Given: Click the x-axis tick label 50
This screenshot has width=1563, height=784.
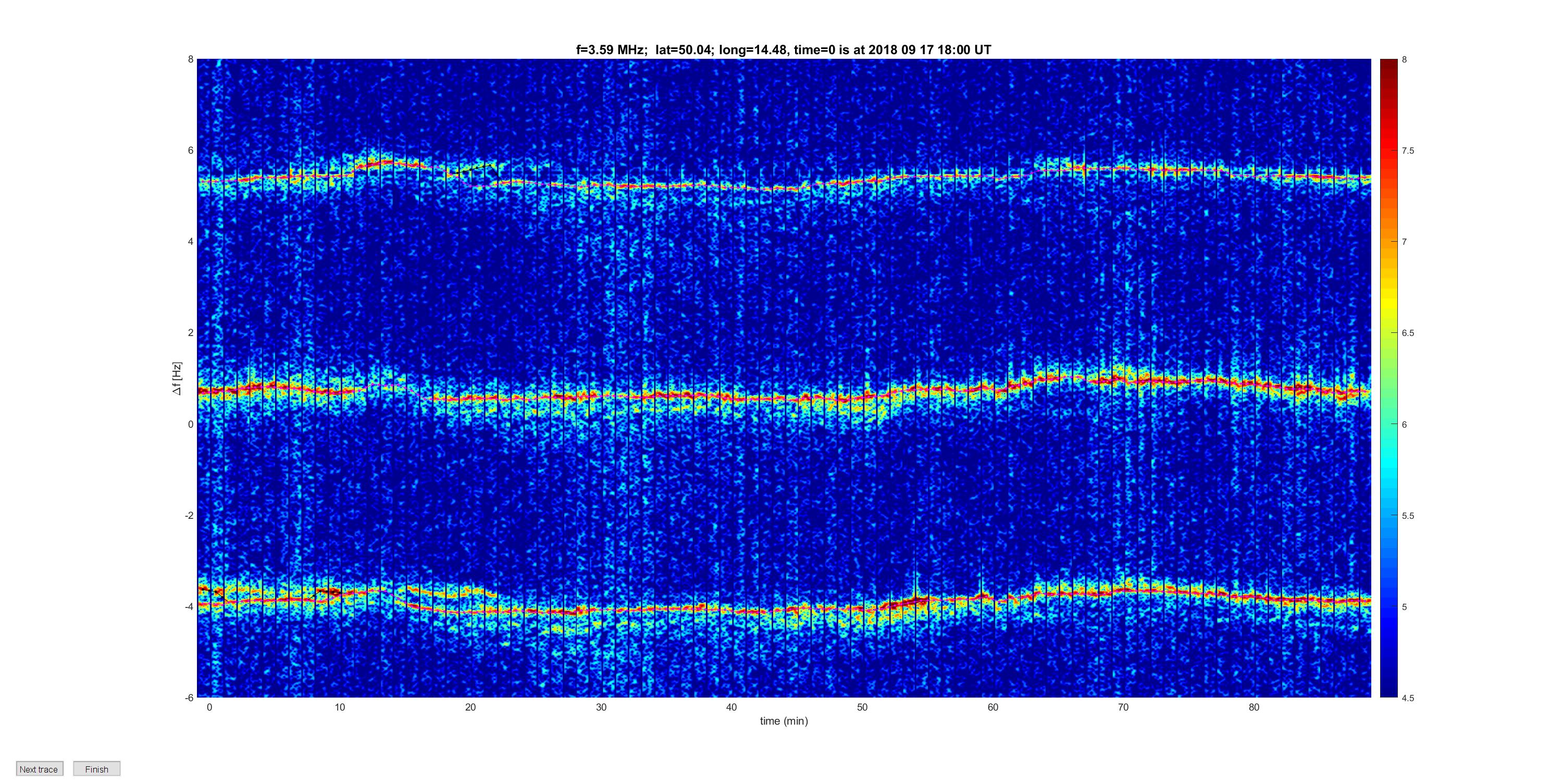Looking at the screenshot, I should point(862,707).
